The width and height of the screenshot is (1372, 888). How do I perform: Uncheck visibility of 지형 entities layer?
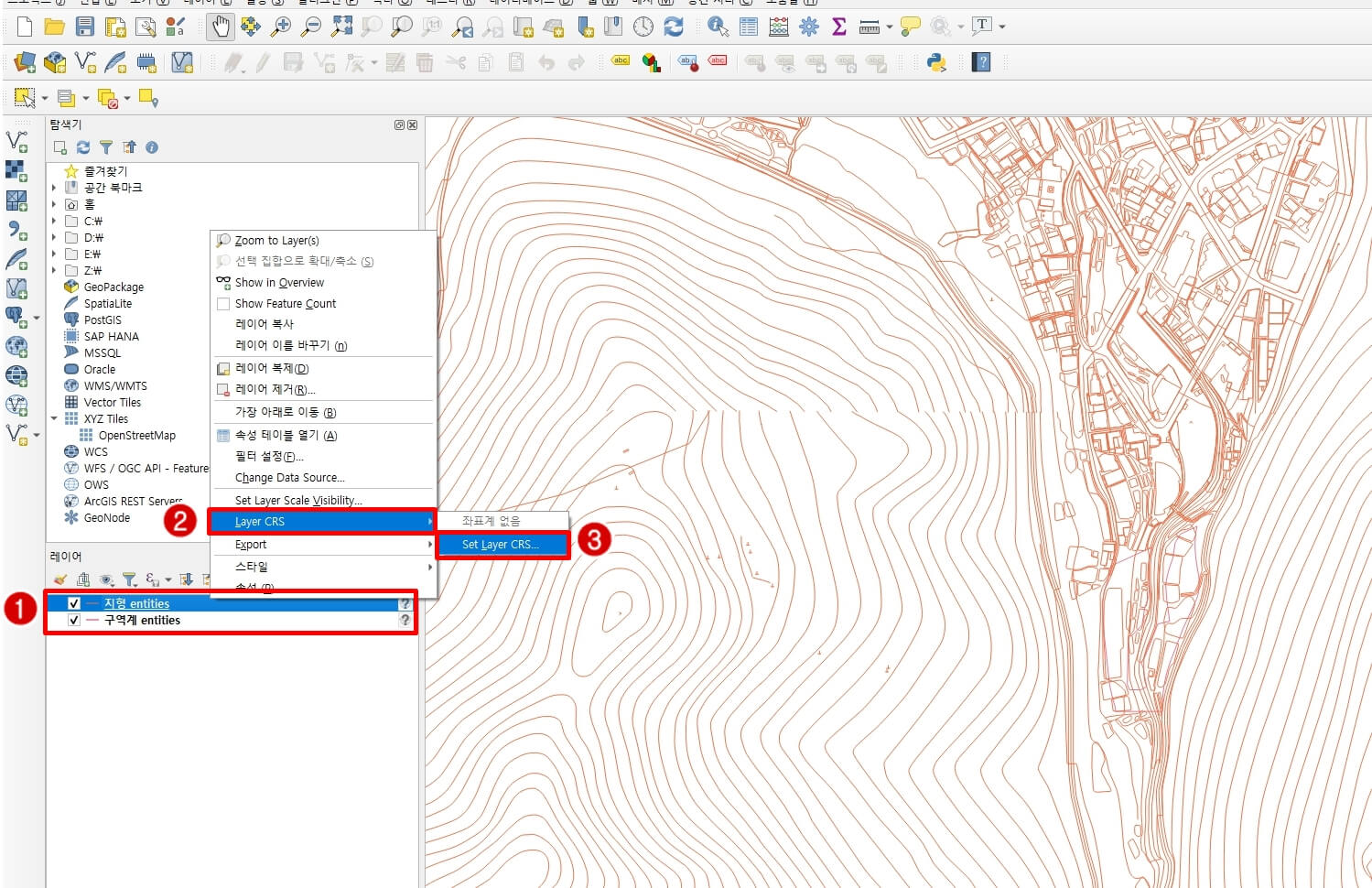pyautogui.click(x=74, y=603)
